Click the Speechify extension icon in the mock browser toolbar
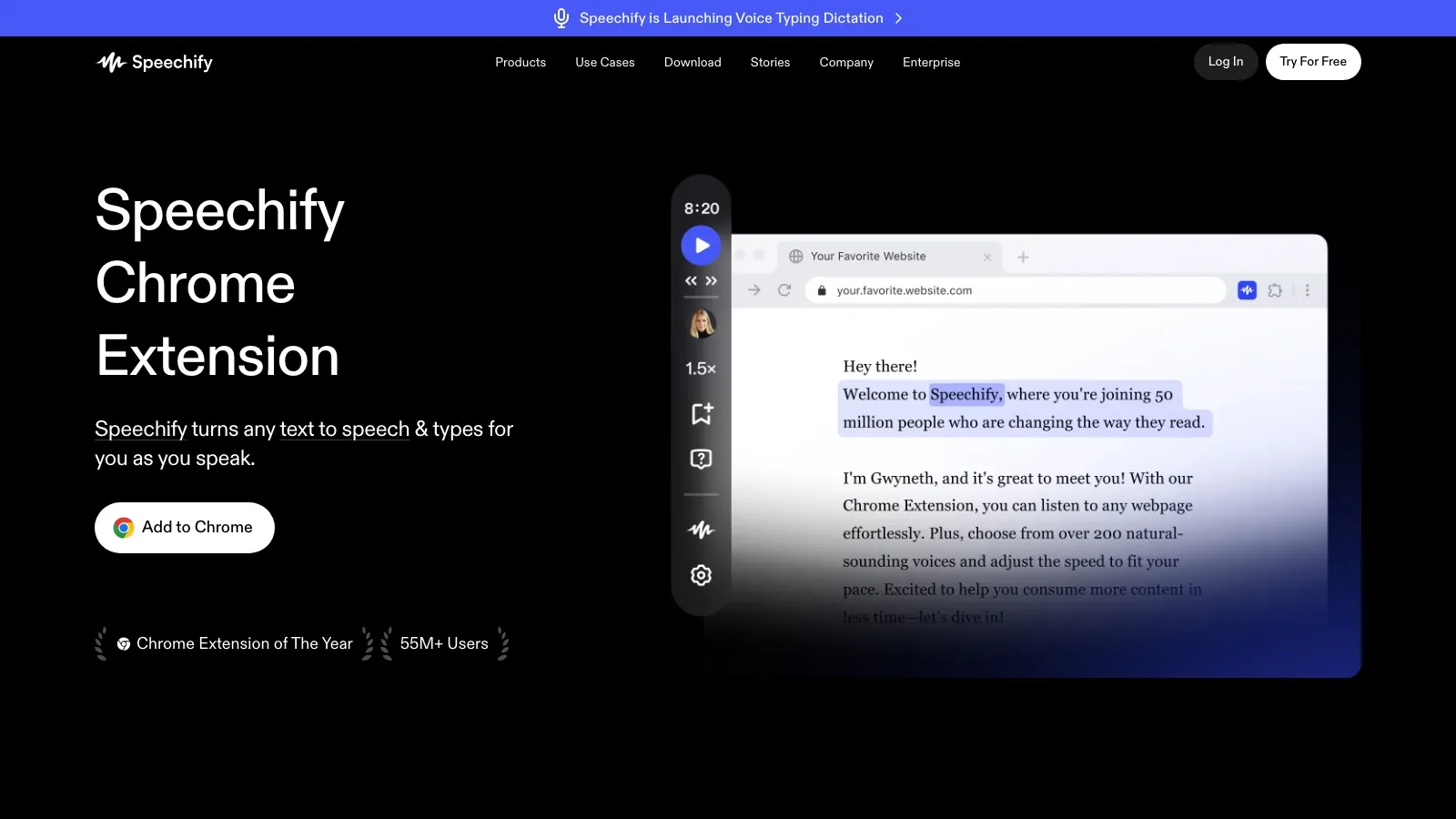The width and height of the screenshot is (1456, 819). [x=1248, y=290]
